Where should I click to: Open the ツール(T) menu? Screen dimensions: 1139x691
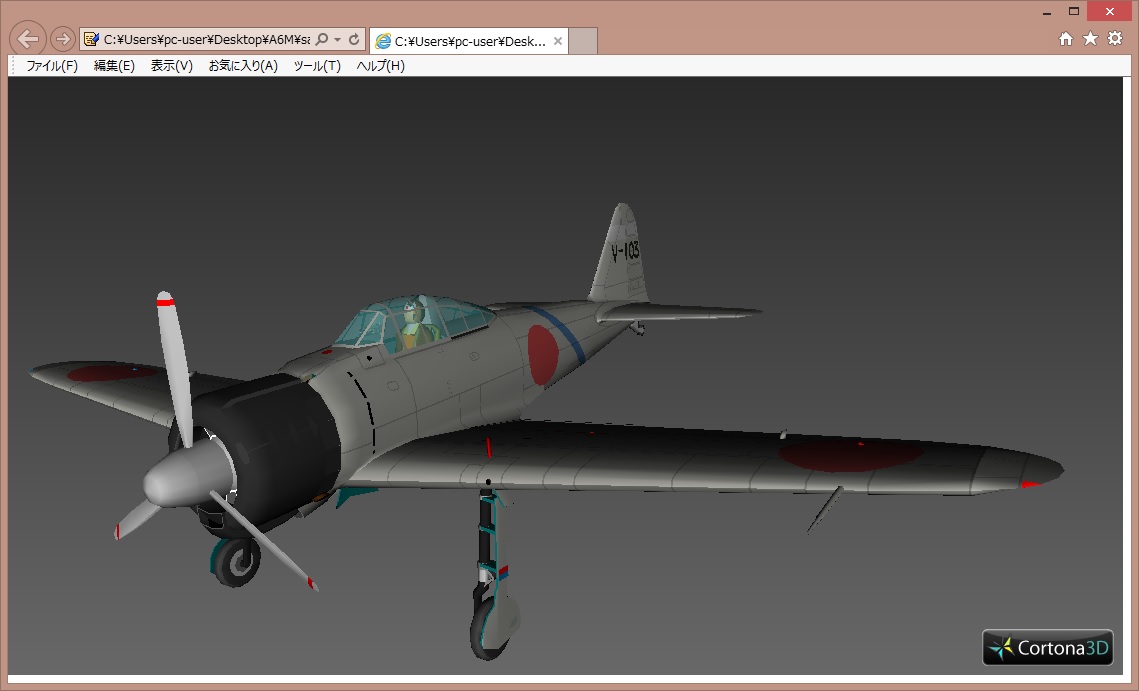(x=317, y=66)
